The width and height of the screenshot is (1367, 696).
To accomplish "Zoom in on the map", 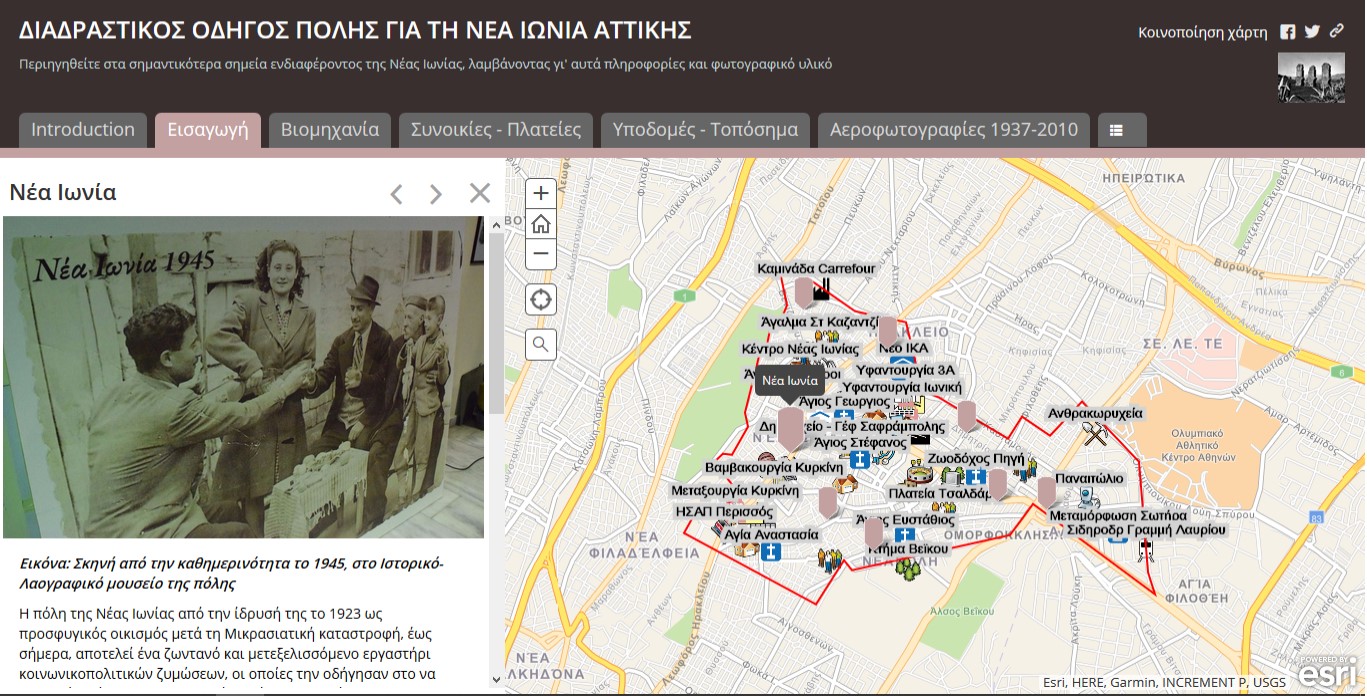I will coord(541,193).
